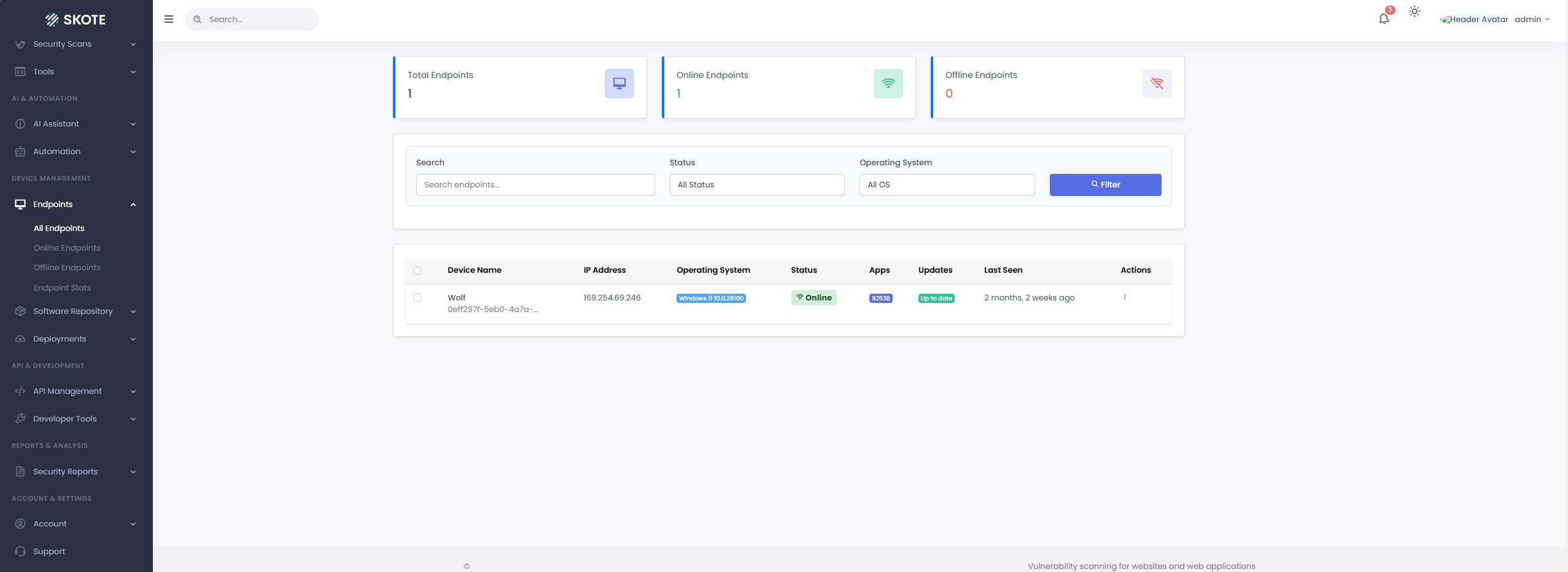Viewport: 1568px width, 572px height.
Task: Open the All Status dropdown
Action: click(756, 185)
